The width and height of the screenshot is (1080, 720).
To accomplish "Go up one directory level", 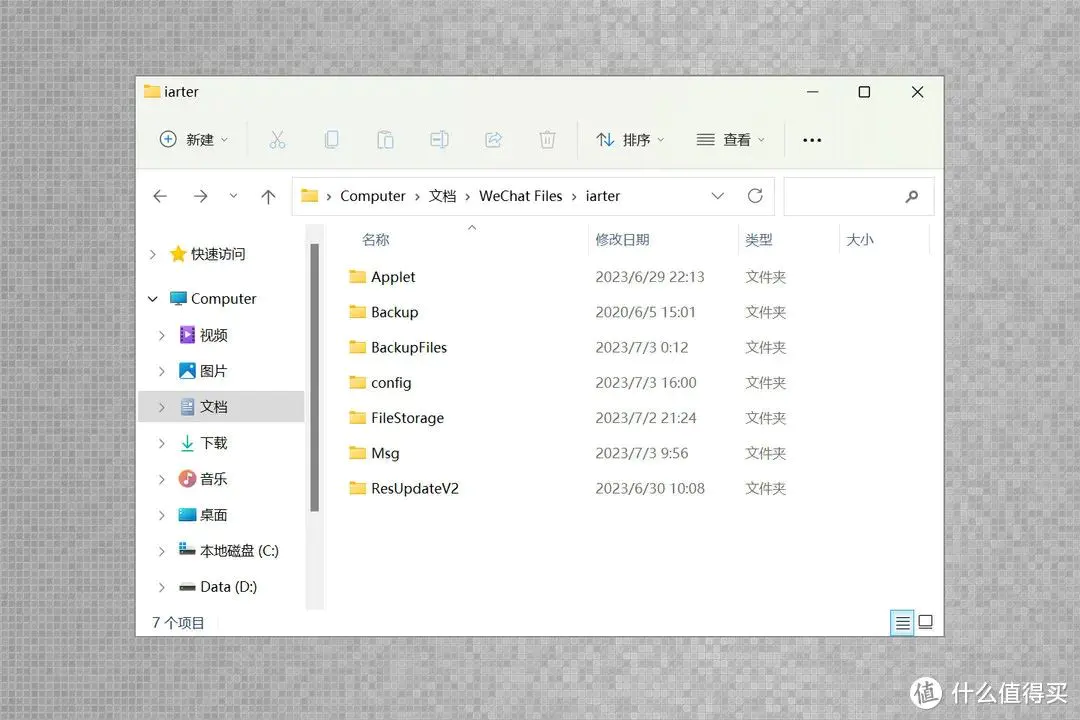I will click(x=268, y=197).
